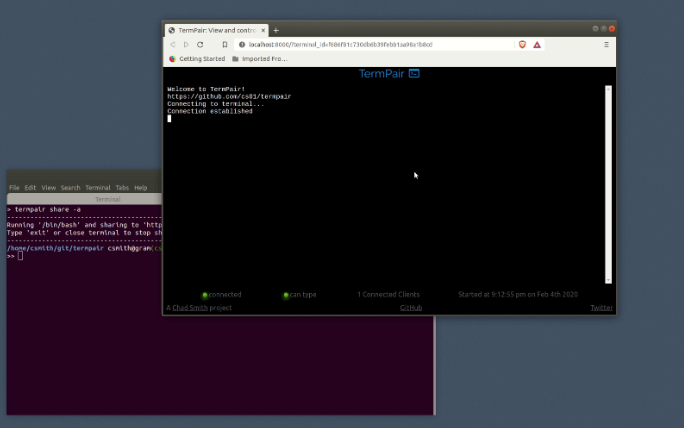Click the bookmark icon beside address bar
Viewport: 684px width, 428px height.
[224, 45]
